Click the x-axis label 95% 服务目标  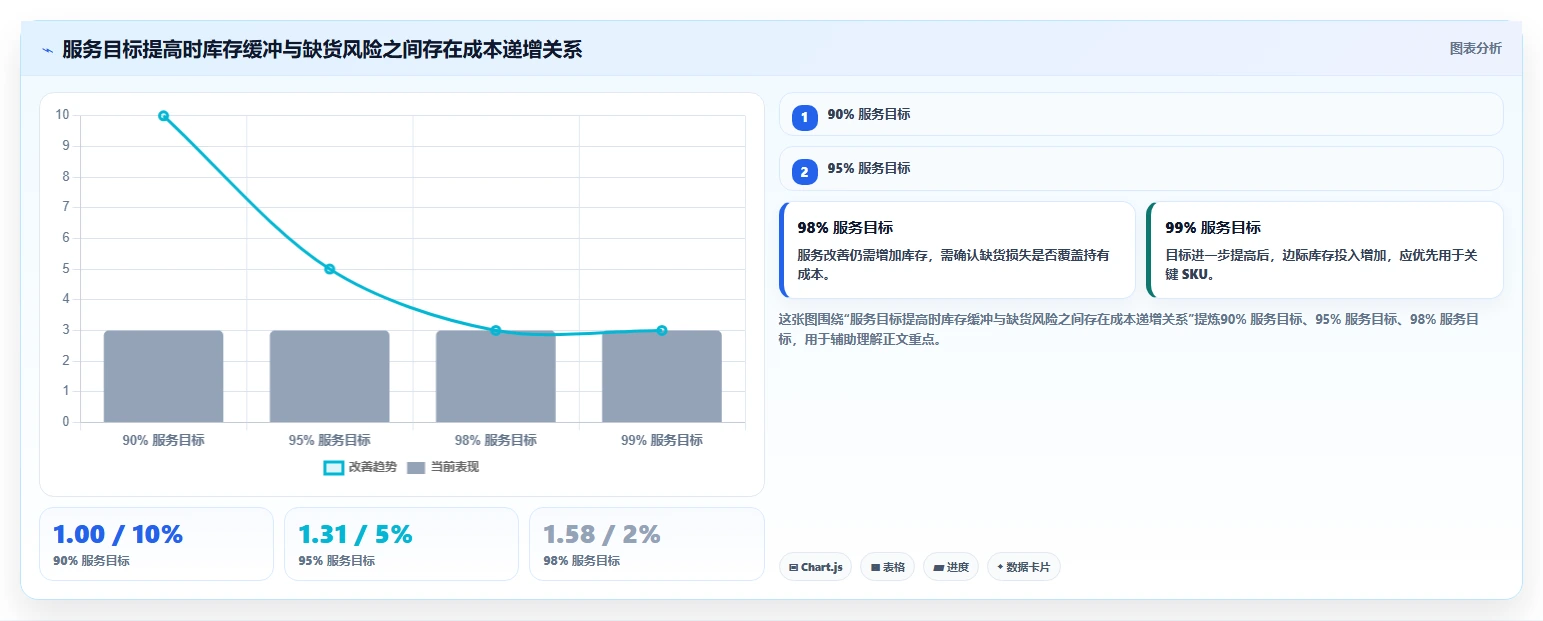tap(329, 440)
